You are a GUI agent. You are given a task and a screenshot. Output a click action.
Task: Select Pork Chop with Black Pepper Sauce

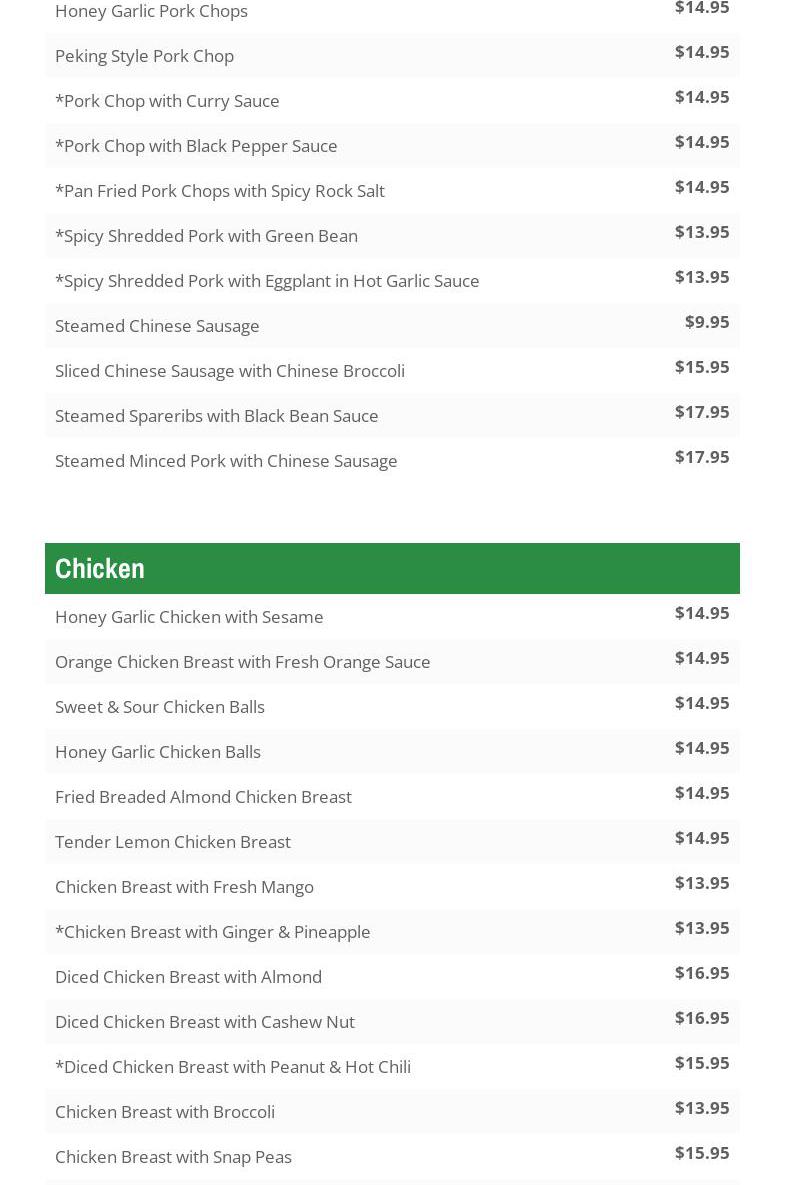(x=196, y=146)
